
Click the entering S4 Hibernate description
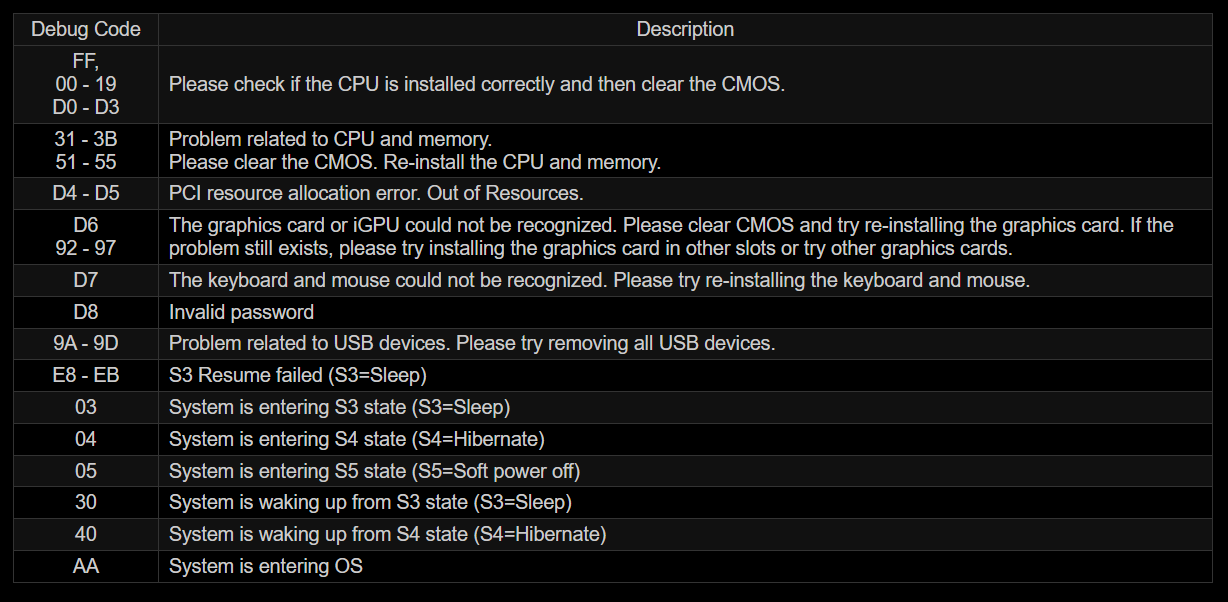pos(356,439)
